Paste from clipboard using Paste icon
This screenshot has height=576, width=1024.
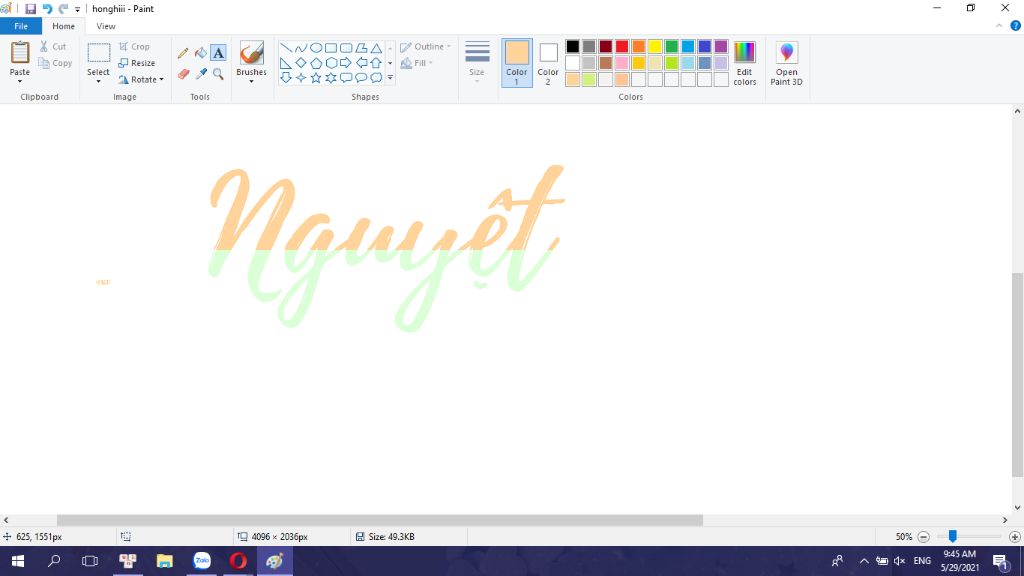(x=20, y=53)
